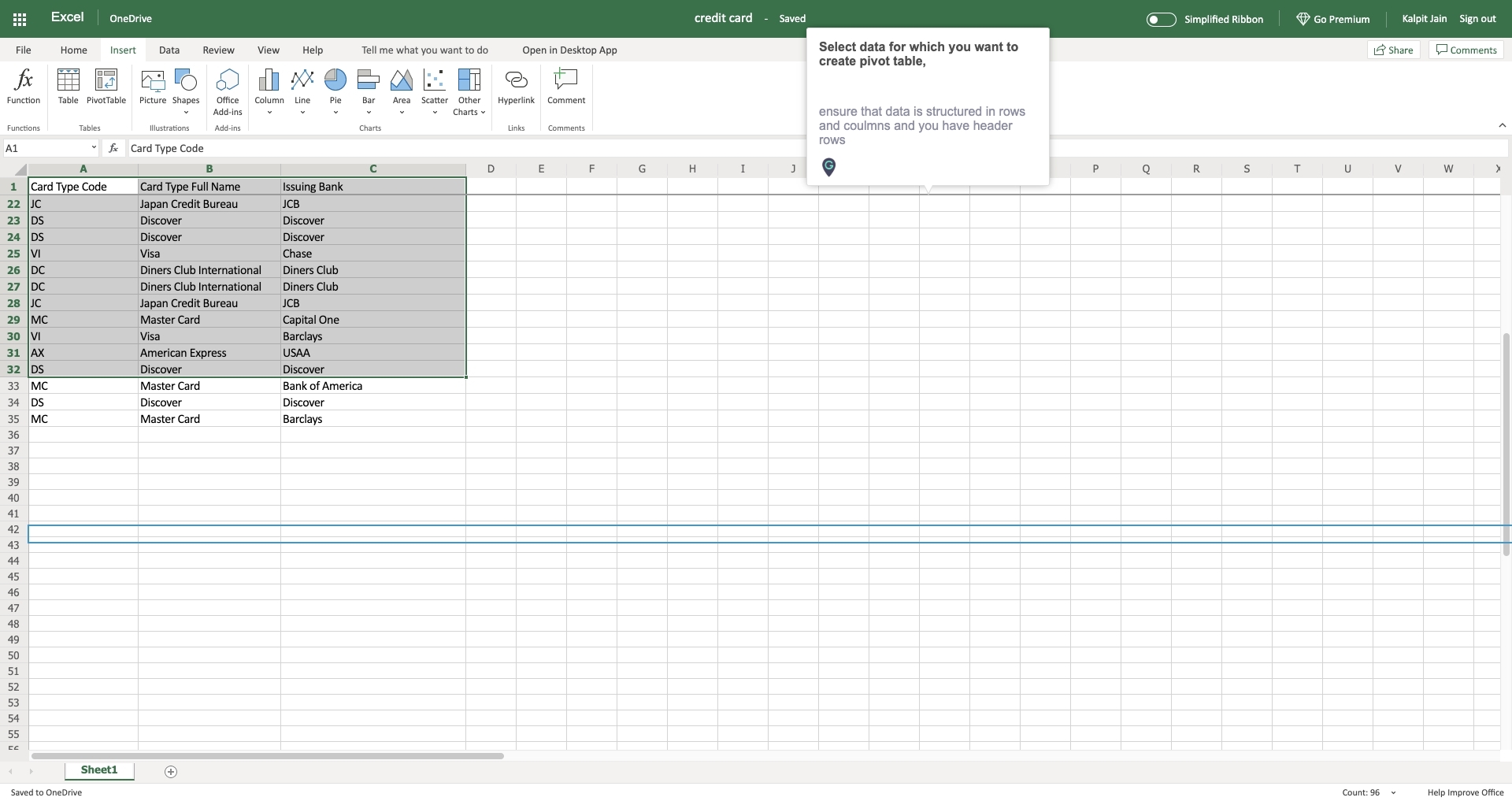Select the Sheet1 tab
1512x801 pixels.
click(x=99, y=770)
